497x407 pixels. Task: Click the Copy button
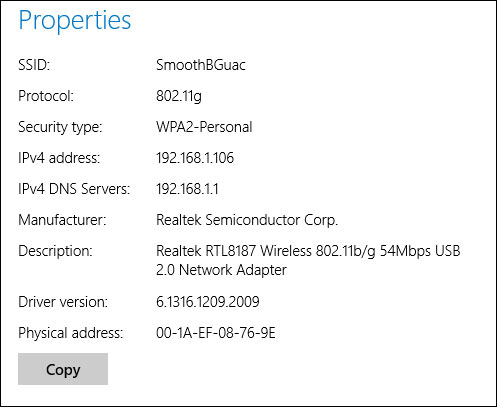(63, 369)
